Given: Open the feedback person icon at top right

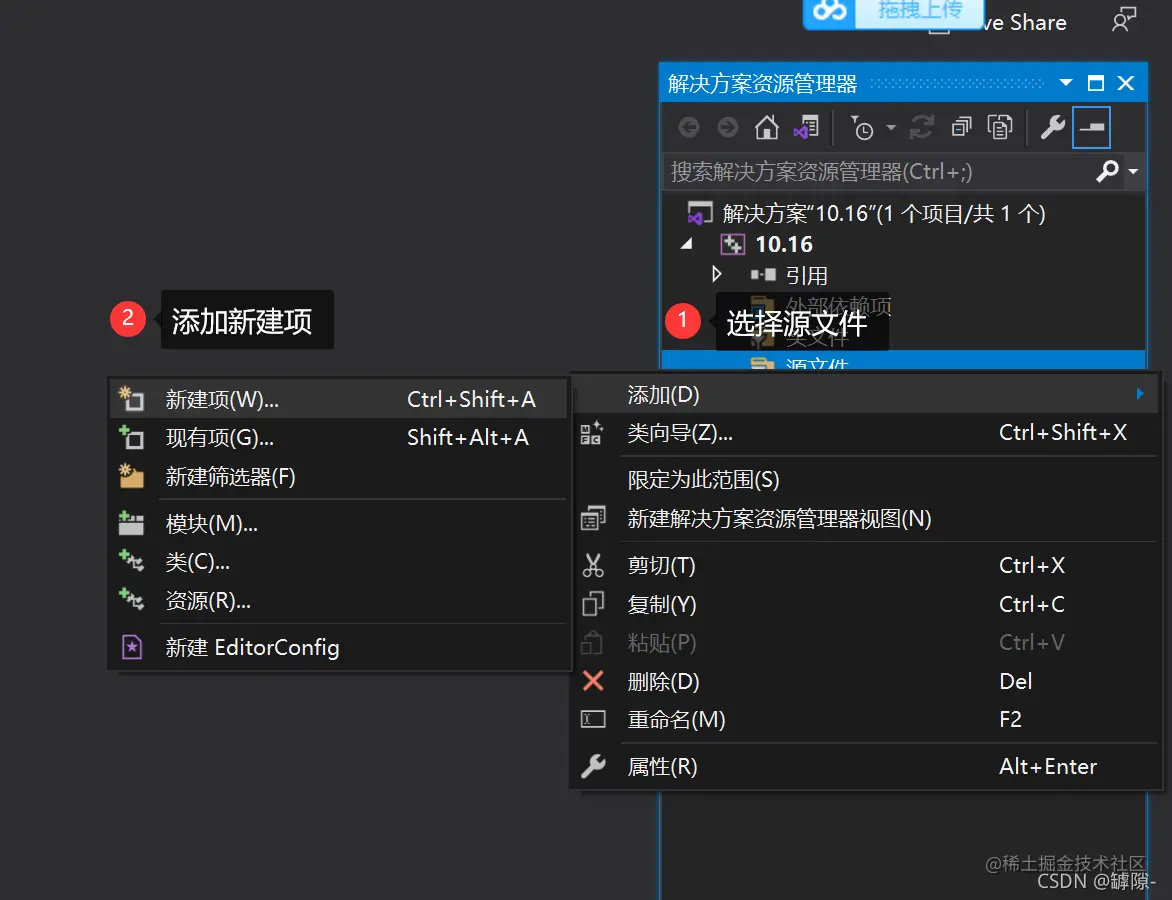Looking at the screenshot, I should [x=1123, y=20].
